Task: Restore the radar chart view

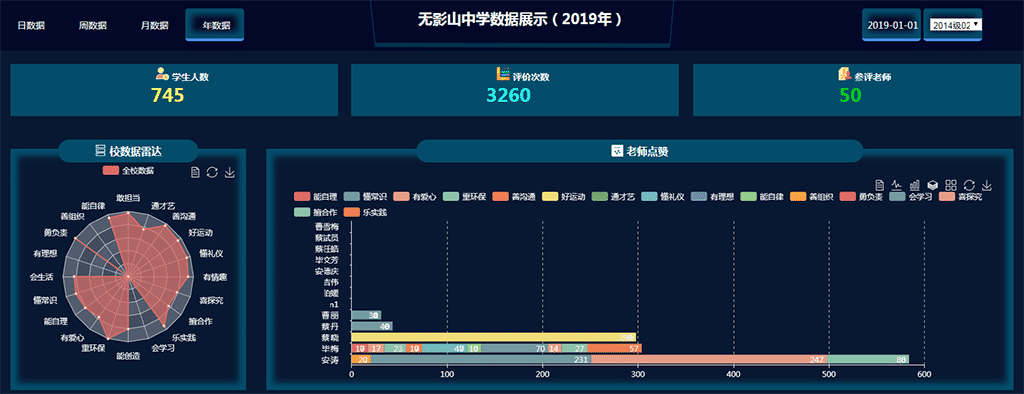Action: [x=212, y=172]
